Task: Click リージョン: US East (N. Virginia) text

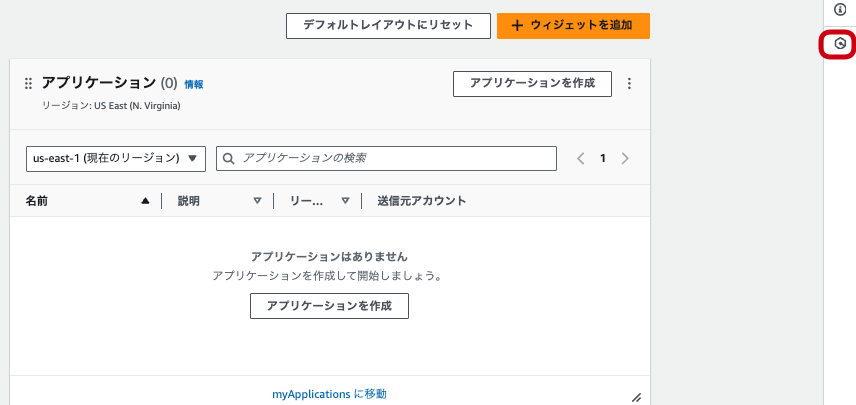Action: [x=111, y=106]
